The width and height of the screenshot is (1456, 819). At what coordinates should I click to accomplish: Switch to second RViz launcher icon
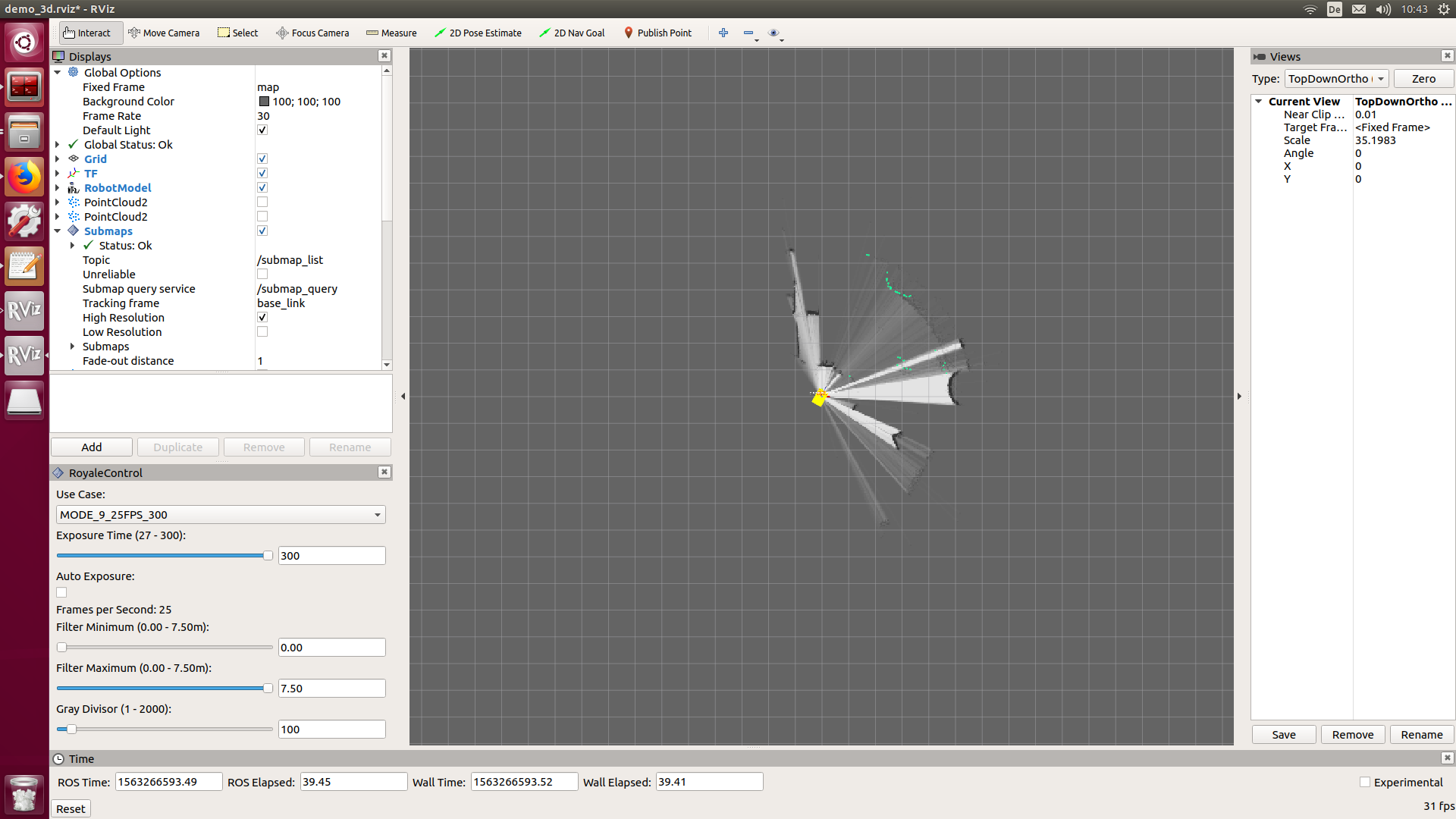tap(24, 356)
